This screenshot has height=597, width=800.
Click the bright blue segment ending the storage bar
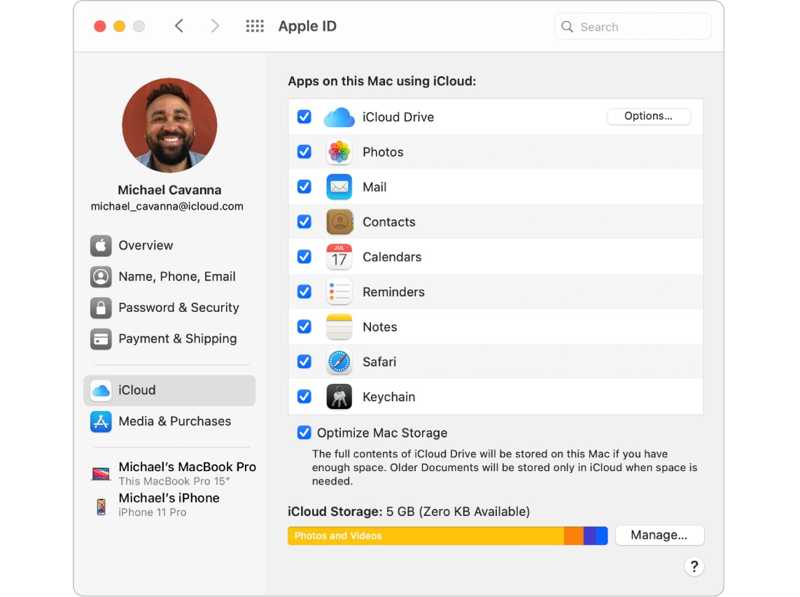coord(602,536)
